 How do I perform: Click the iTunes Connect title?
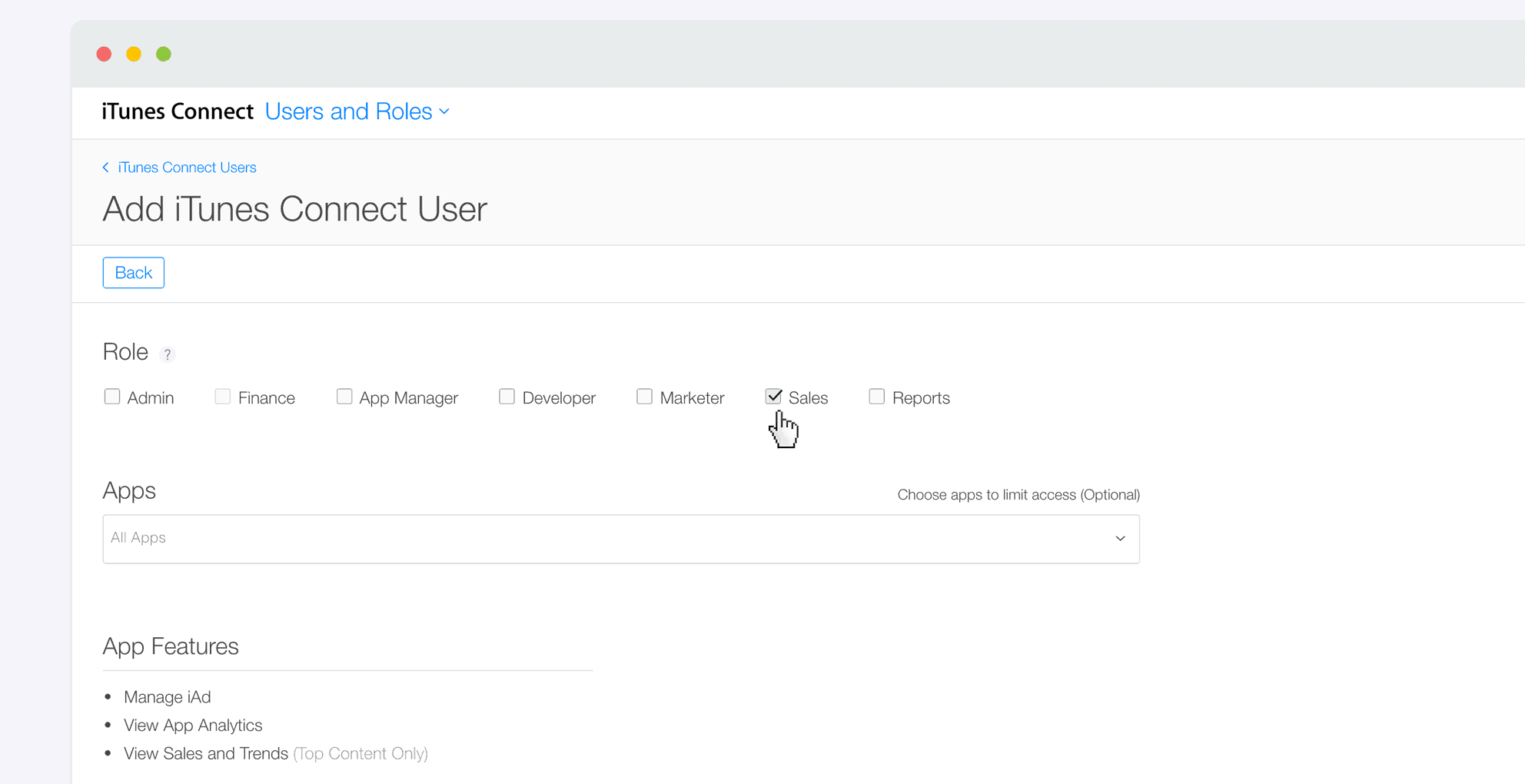[x=178, y=112]
